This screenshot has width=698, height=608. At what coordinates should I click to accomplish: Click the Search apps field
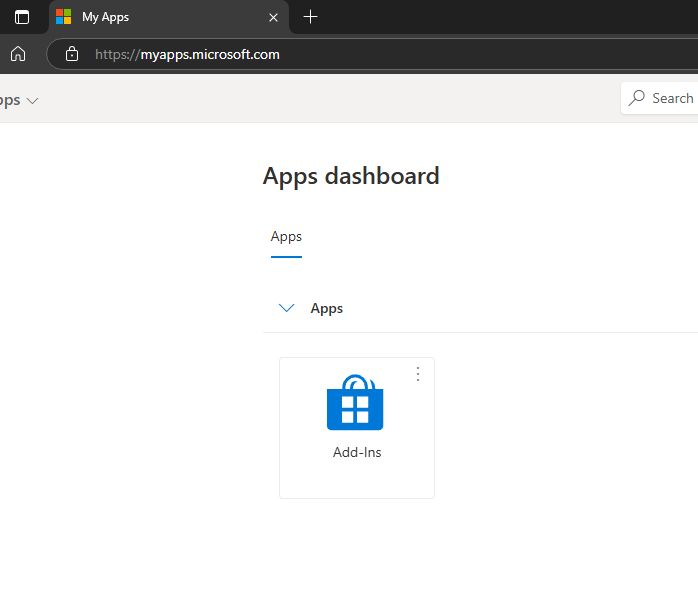click(660, 98)
